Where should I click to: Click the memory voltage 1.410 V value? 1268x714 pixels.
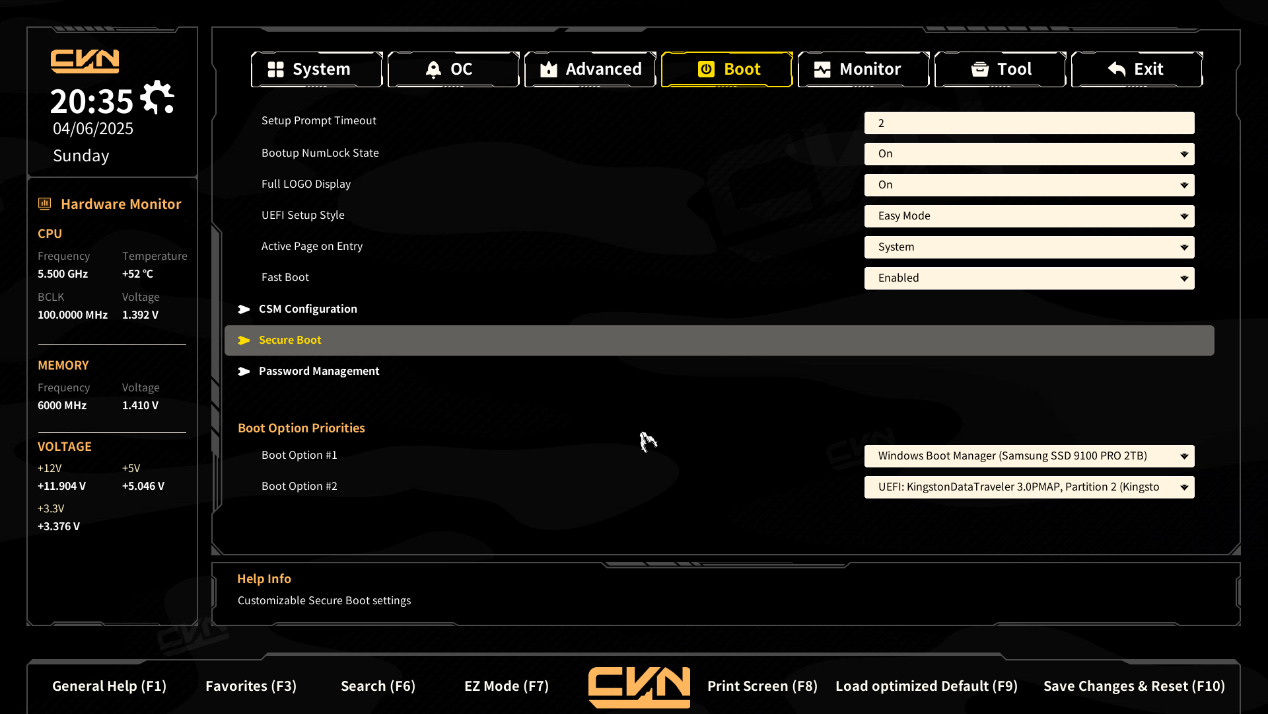(x=140, y=406)
